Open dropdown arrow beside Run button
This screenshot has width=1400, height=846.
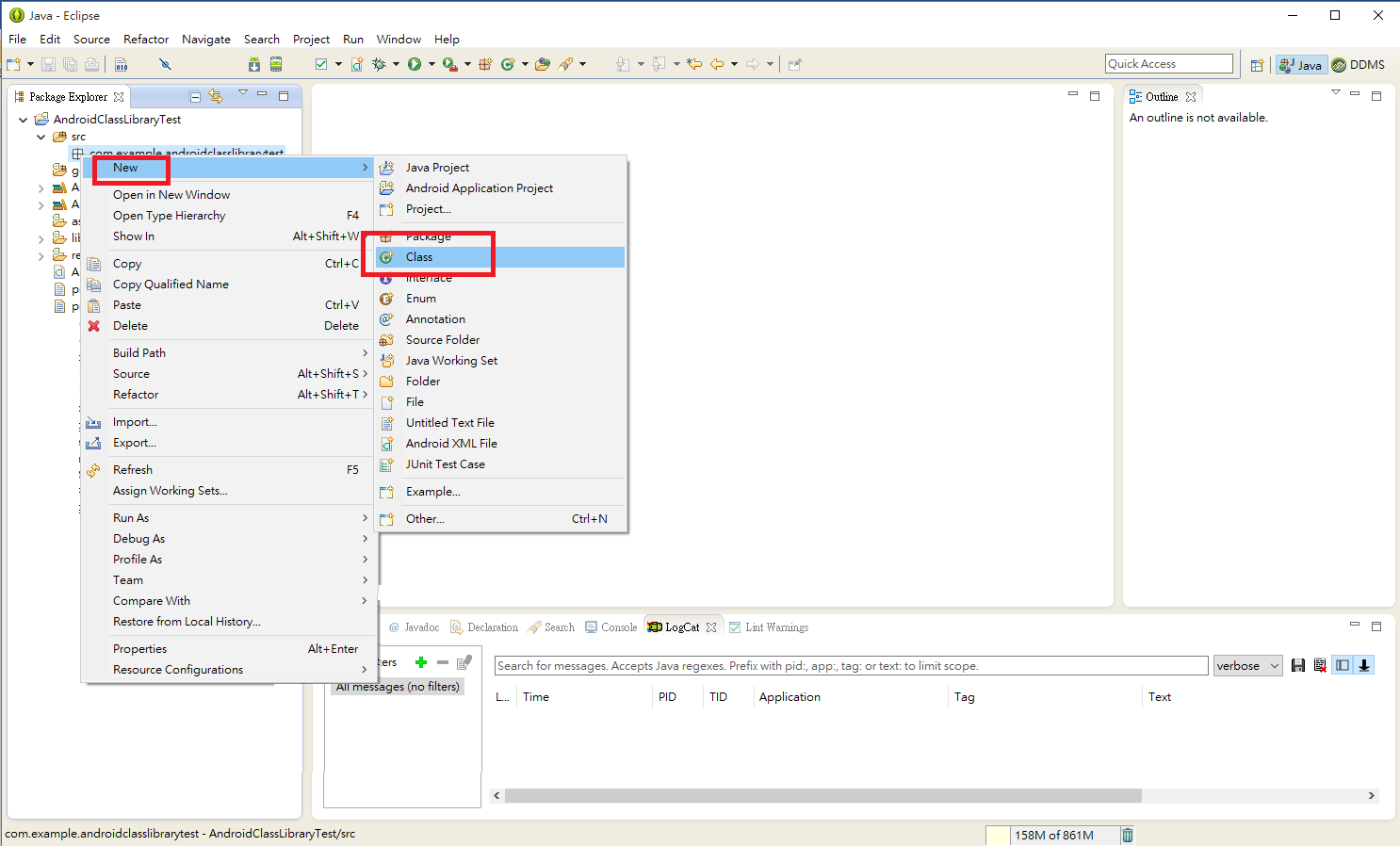coord(431,64)
